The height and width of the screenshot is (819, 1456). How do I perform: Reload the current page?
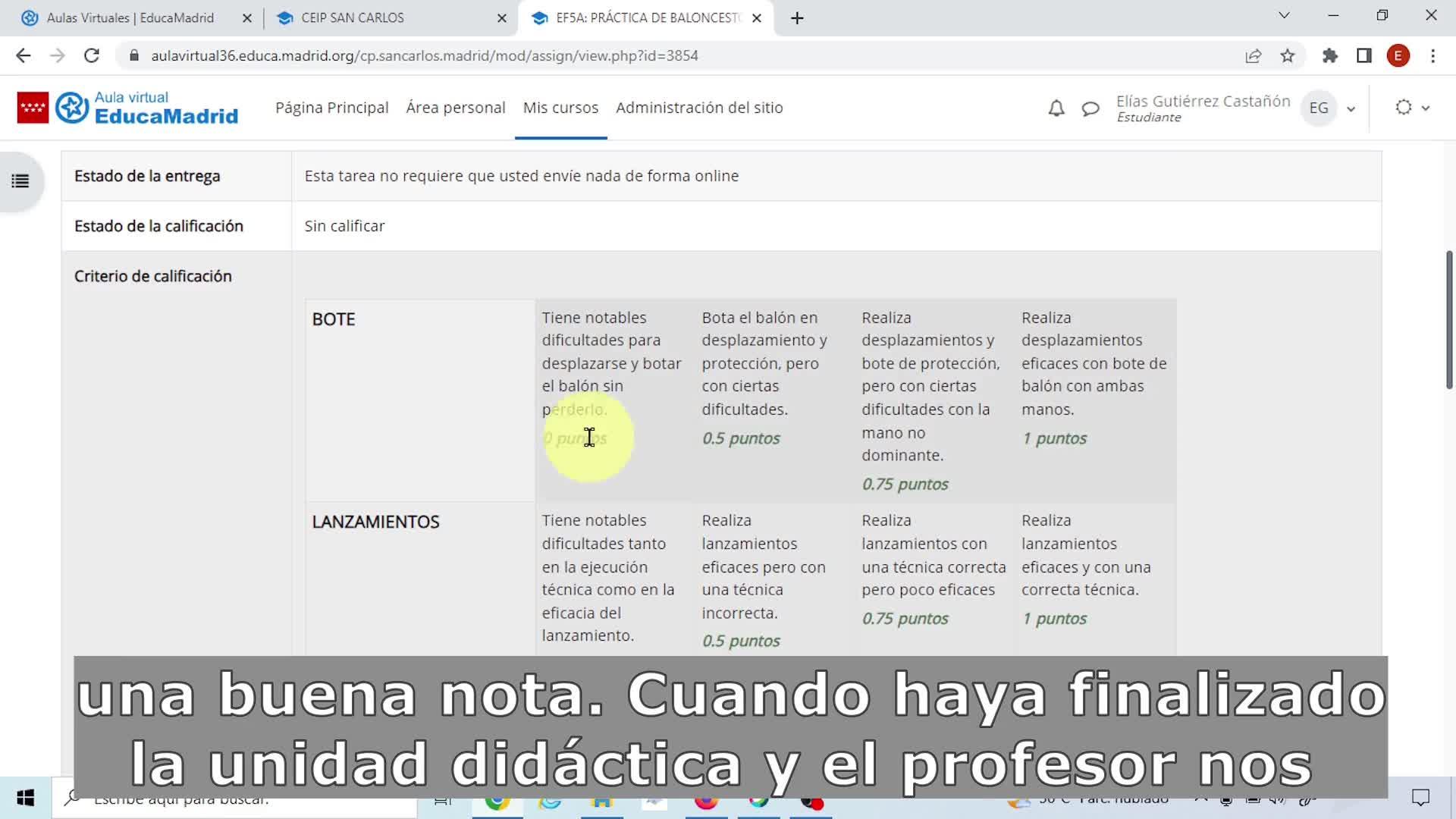(92, 55)
